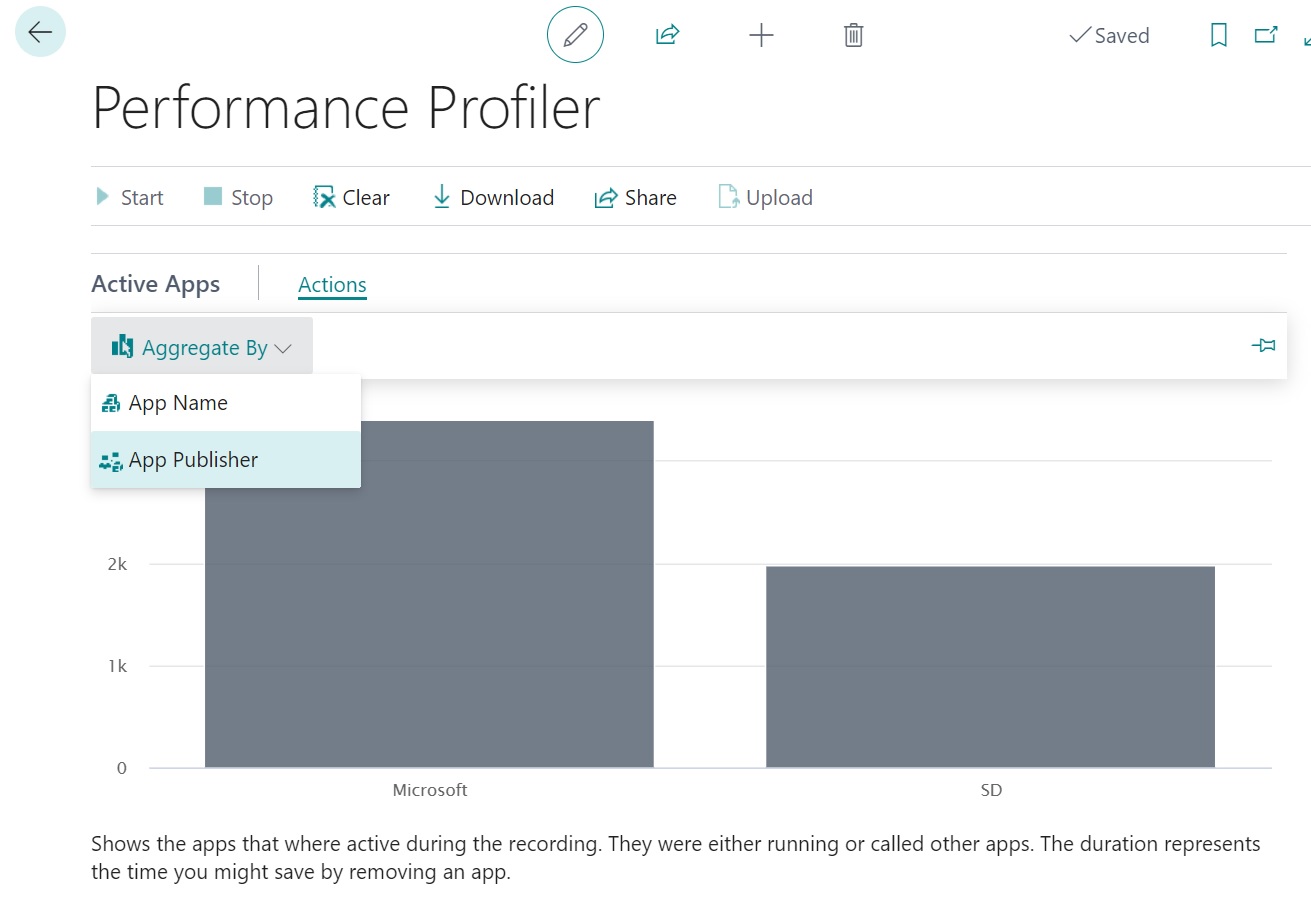
Task: Click the plus icon to create new
Action: 761,35
